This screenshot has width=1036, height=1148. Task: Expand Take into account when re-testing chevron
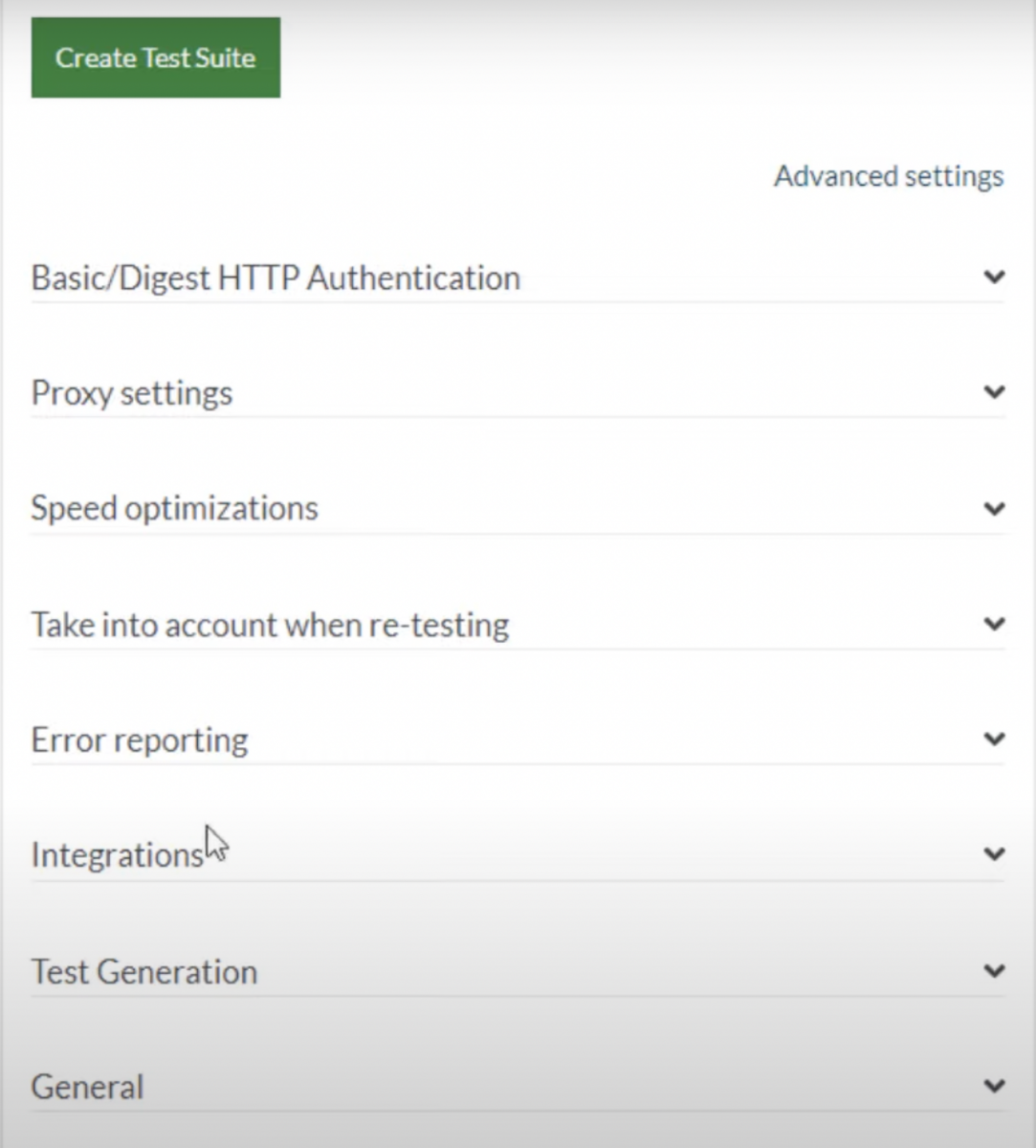[994, 624]
